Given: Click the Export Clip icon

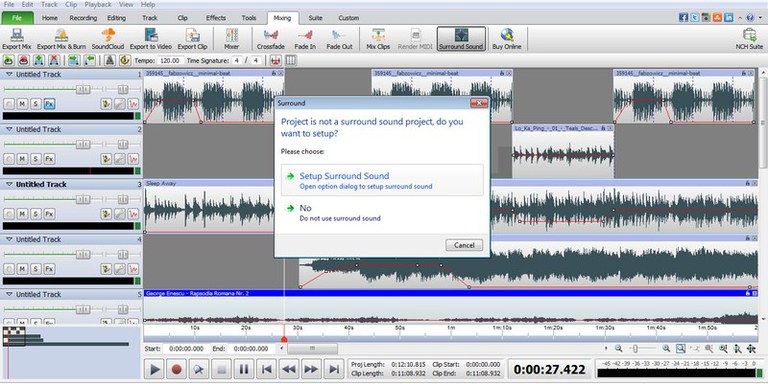Looking at the screenshot, I should pos(192,39).
